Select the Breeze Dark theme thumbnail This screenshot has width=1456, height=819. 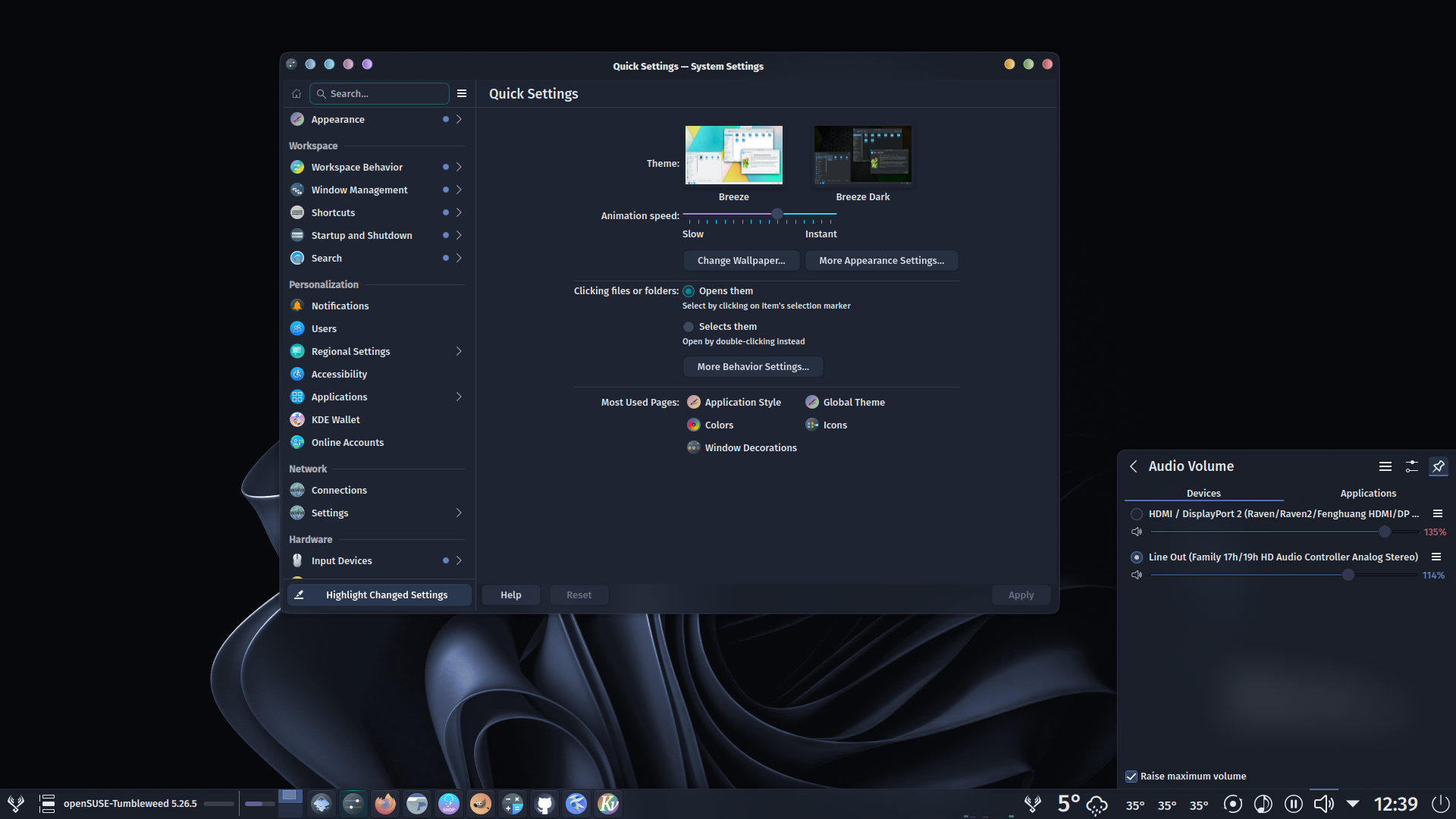[862, 155]
